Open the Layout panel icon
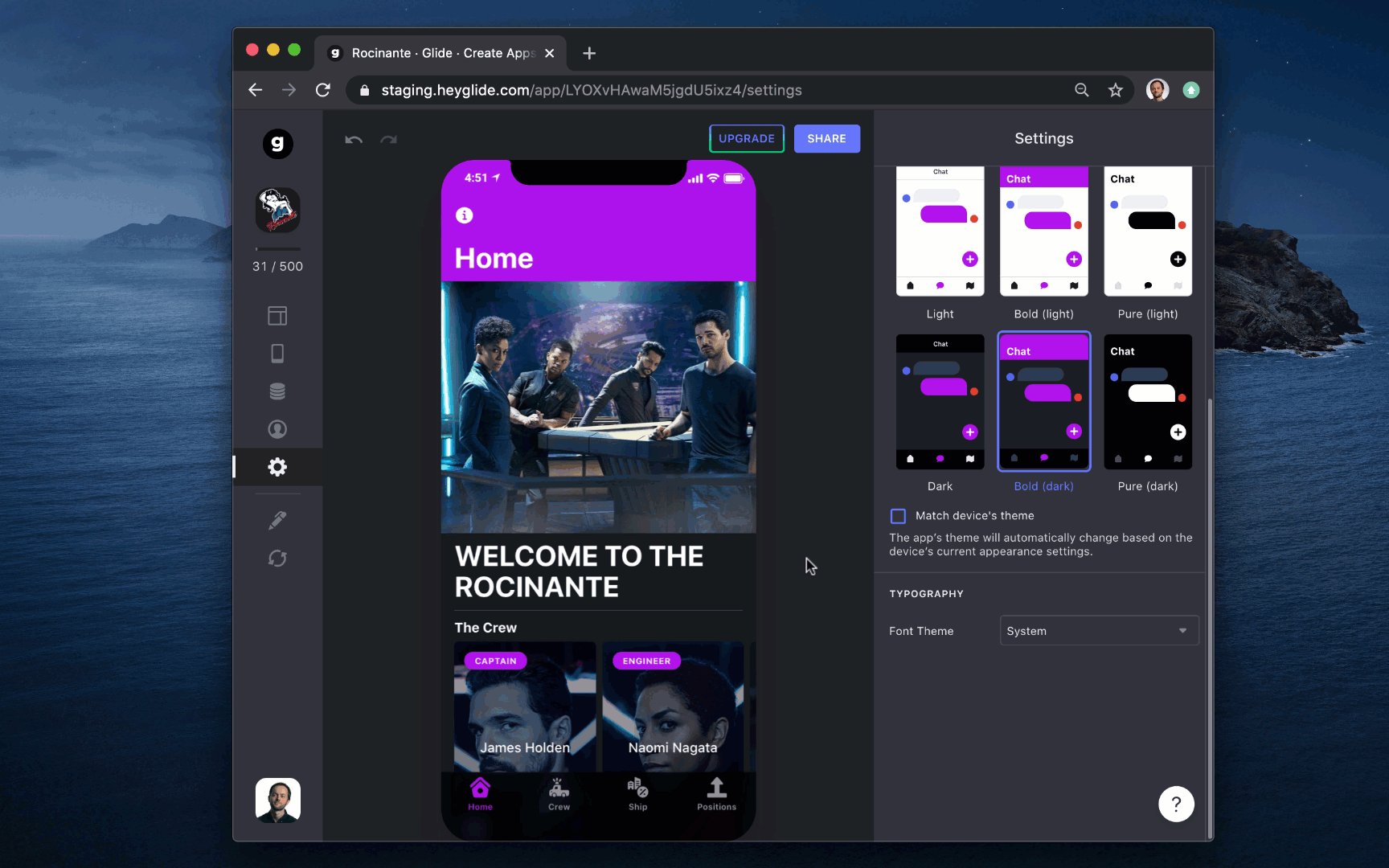Image resolution: width=1389 pixels, height=868 pixels. click(x=277, y=316)
